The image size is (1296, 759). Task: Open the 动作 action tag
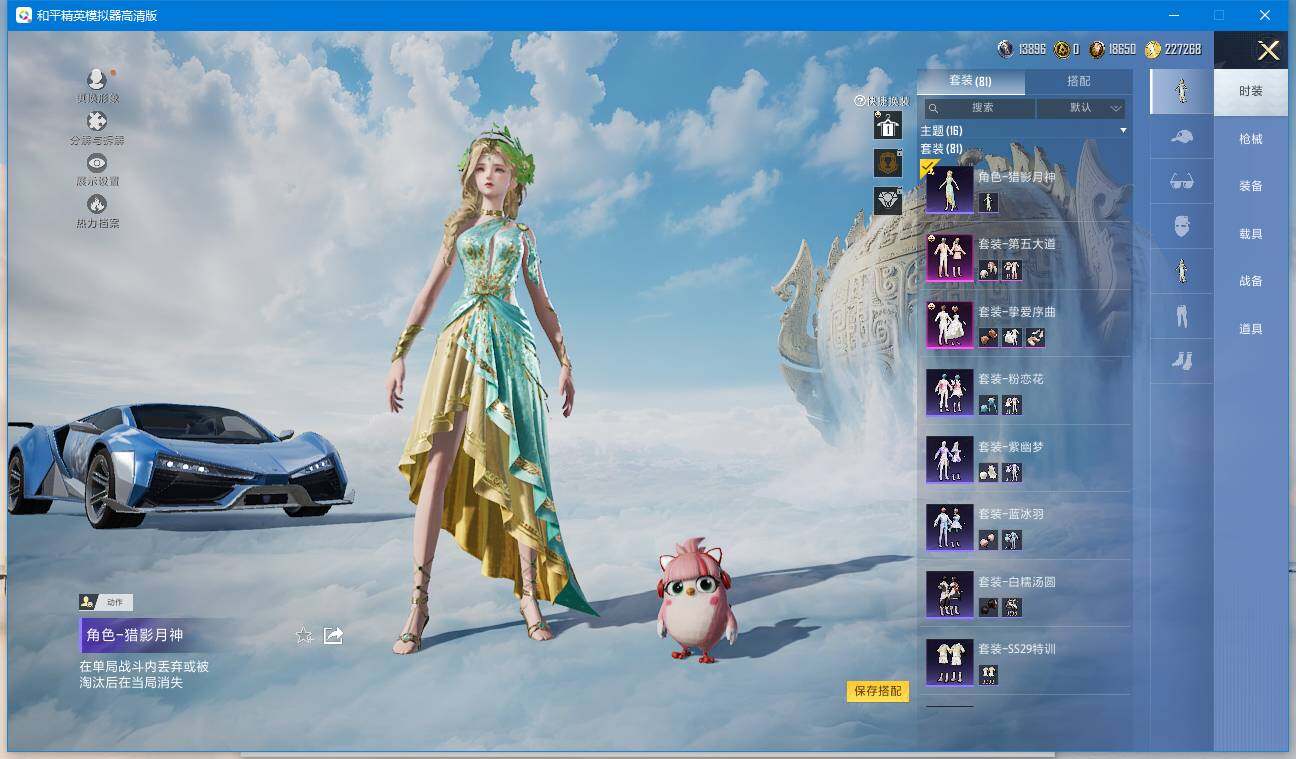[106, 602]
